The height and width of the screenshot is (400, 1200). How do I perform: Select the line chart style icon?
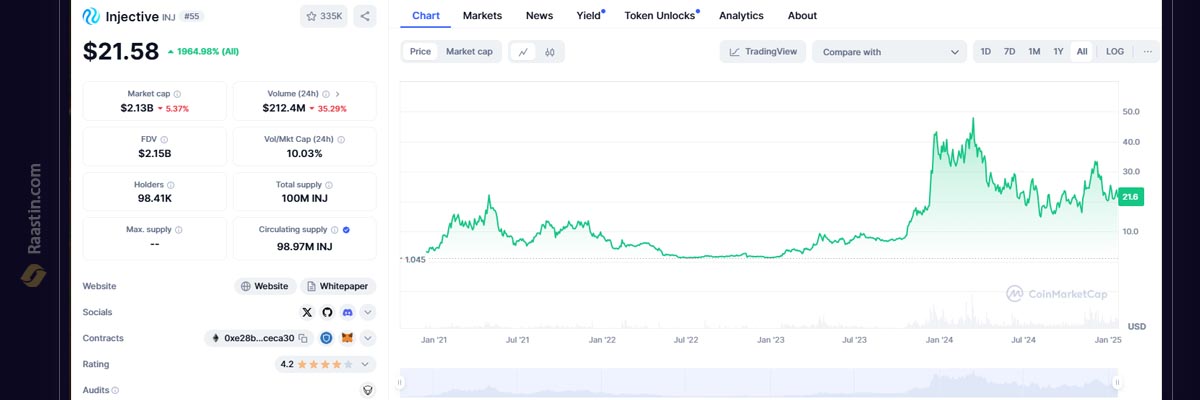[523, 52]
